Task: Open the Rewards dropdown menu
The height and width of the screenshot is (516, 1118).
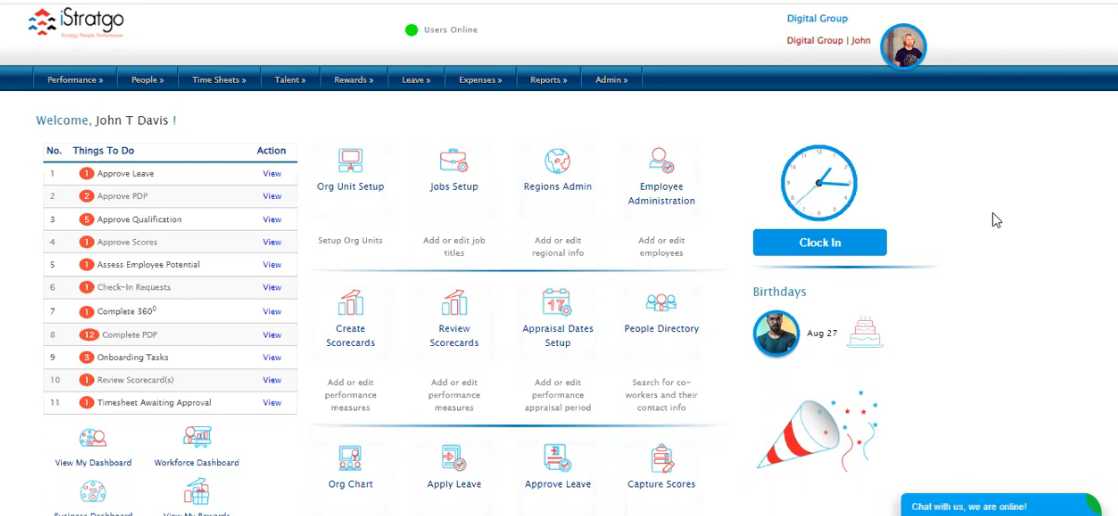Action: pos(354,80)
